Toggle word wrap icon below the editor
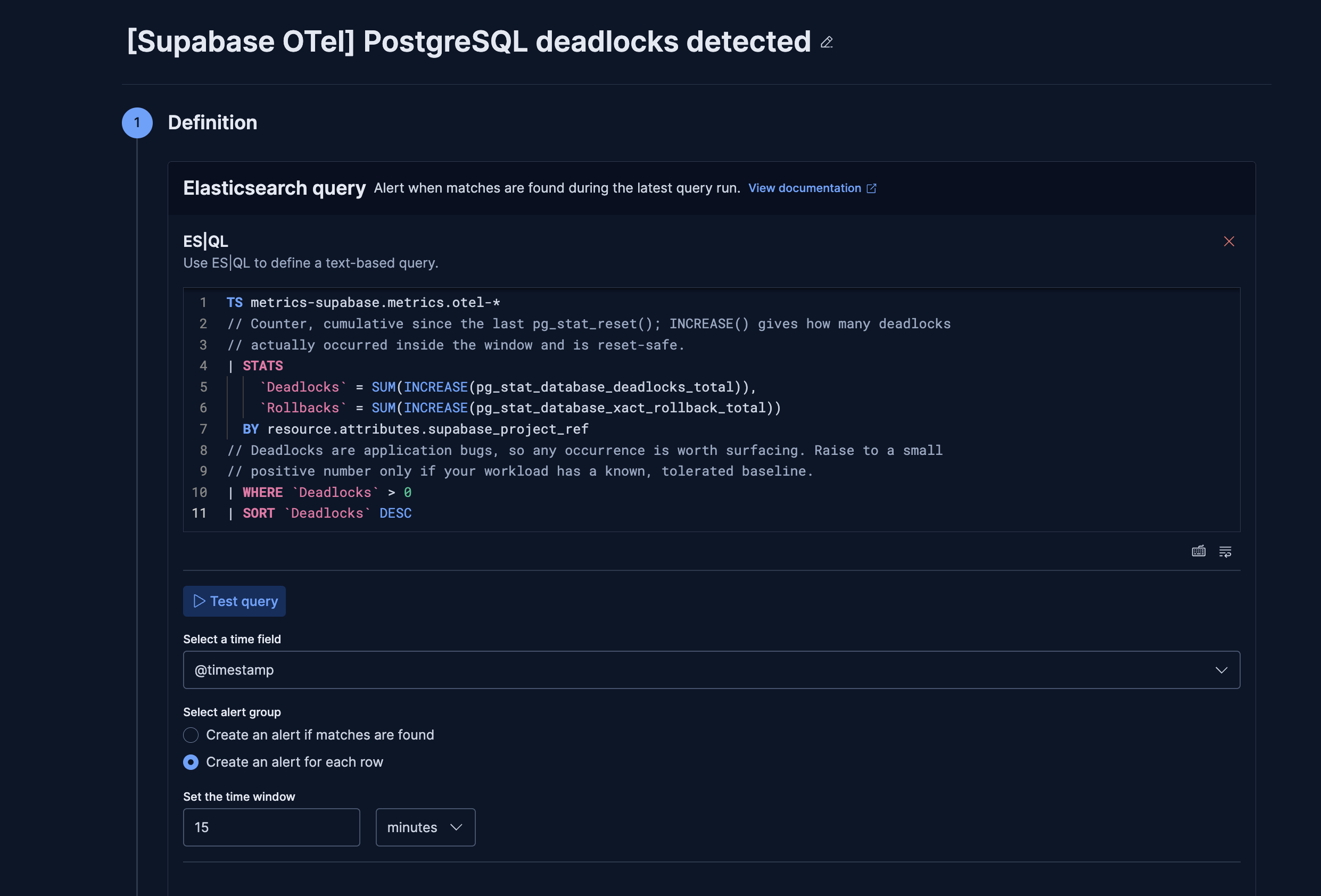Image resolution: width=1321 pixels, height=896 pixels. click(x=1225, y=551)
